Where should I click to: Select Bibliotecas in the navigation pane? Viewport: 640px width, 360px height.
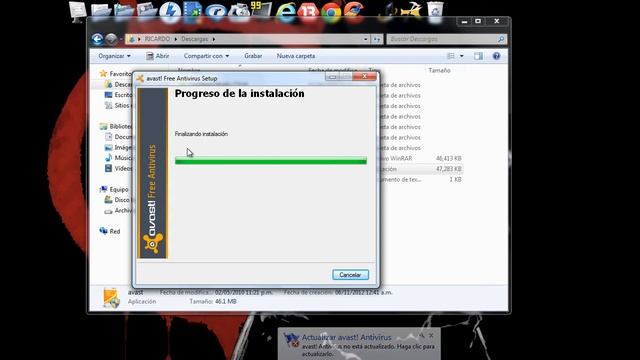[116, 127]
